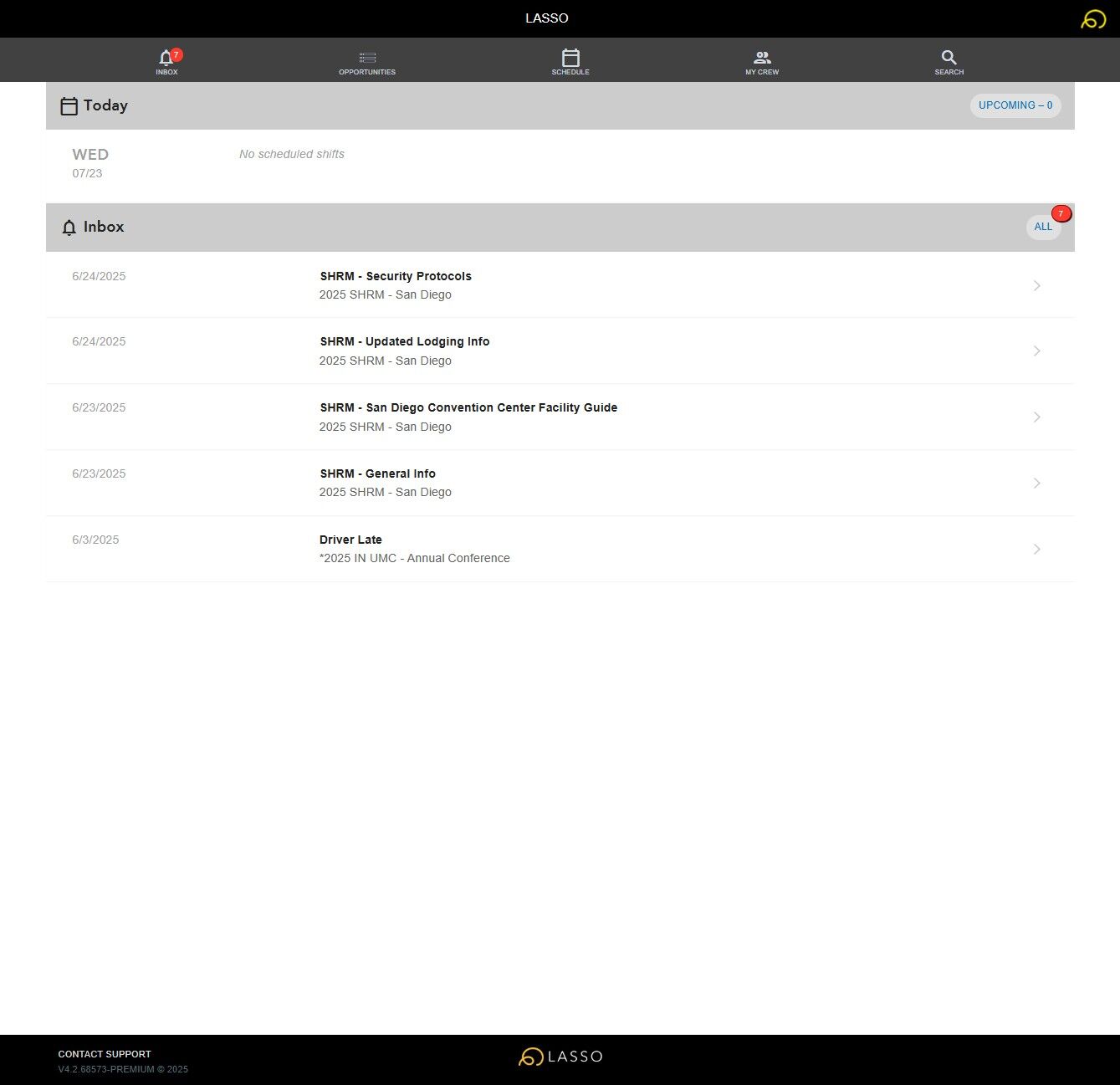The image size is (1120, 1085).
Task: Expand the SHRM - General Info chevron
Action: tap(1036, 483)
